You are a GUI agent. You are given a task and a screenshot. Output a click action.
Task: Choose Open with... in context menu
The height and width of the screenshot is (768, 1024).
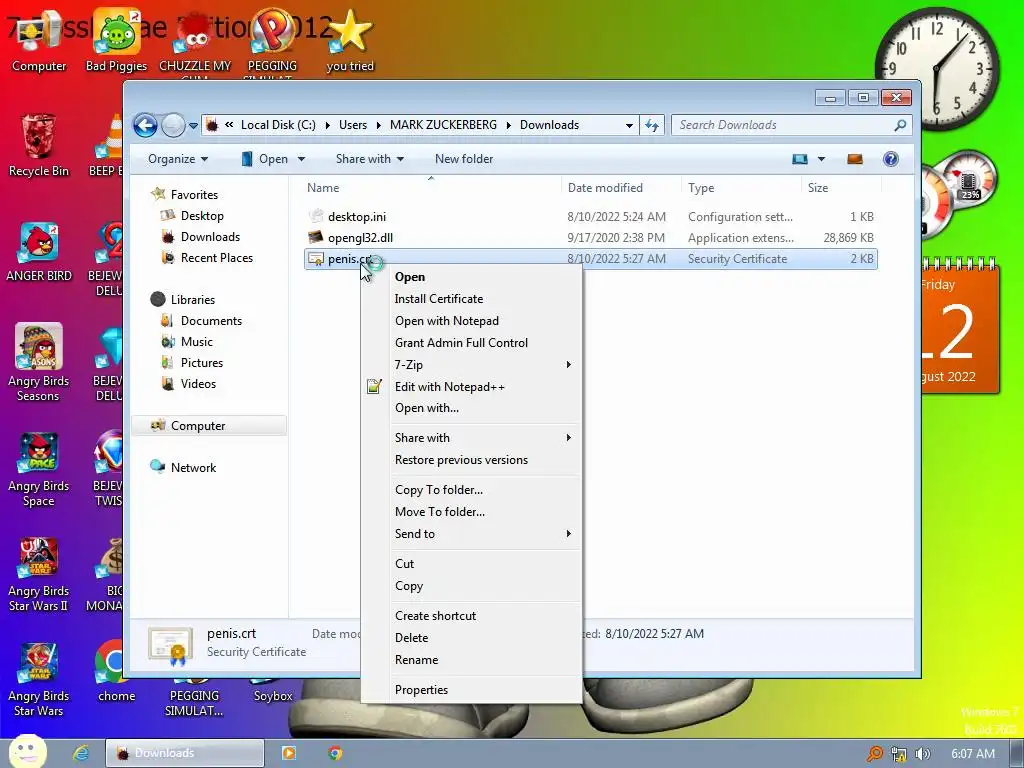coord(471,408)
